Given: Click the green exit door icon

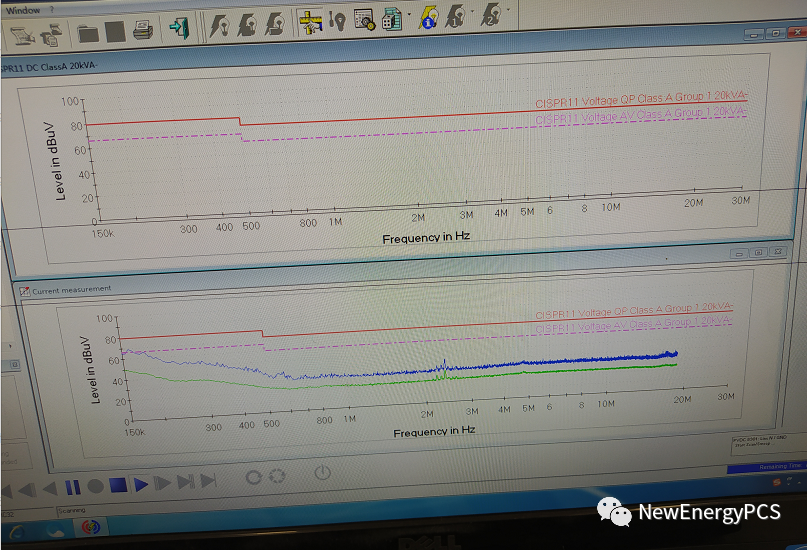Looking at the screenshot, I should click(x=179, y=27).
